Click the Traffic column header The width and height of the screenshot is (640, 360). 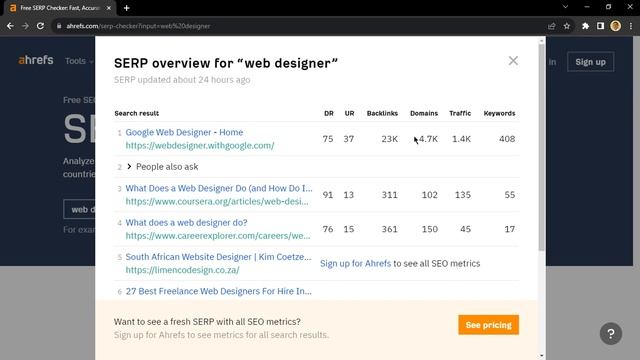[x=460, y=113]
